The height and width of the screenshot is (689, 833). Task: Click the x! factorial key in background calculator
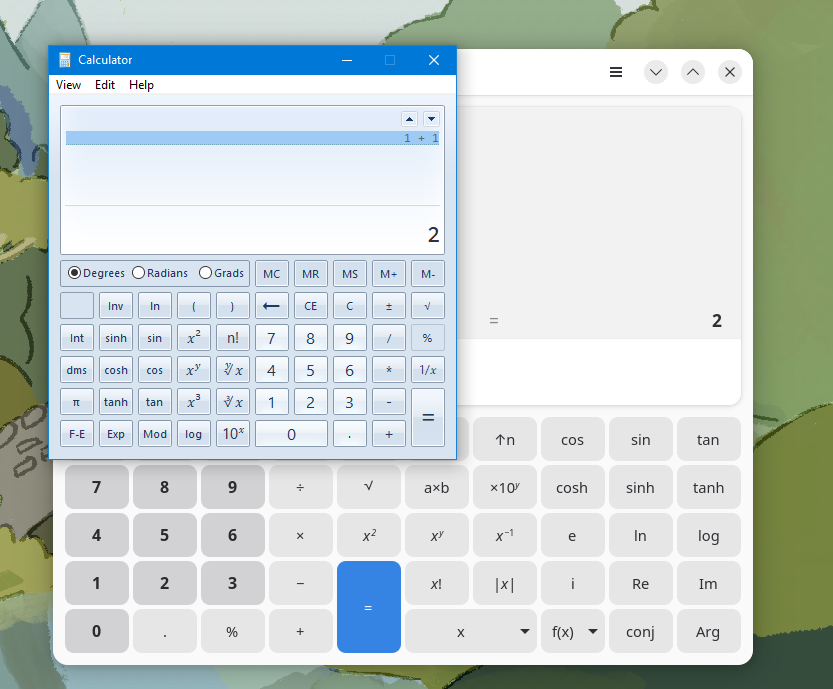(x=437, y=583)
